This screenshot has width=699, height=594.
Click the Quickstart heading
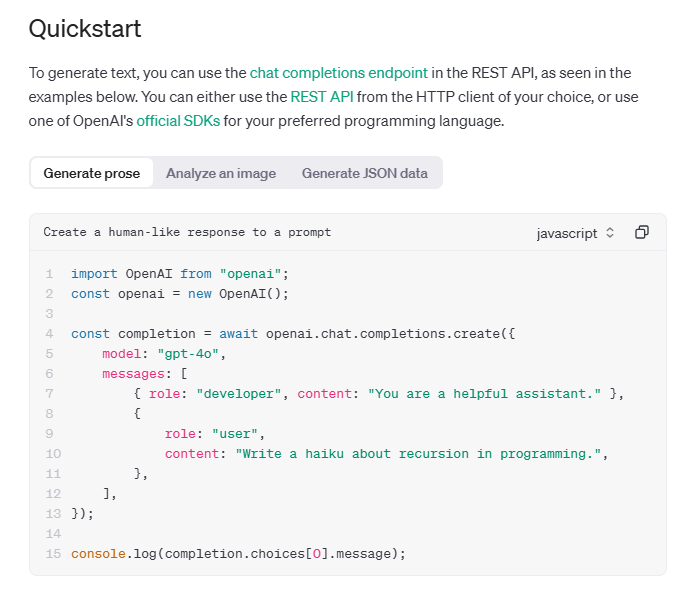(x=85, y=29)
